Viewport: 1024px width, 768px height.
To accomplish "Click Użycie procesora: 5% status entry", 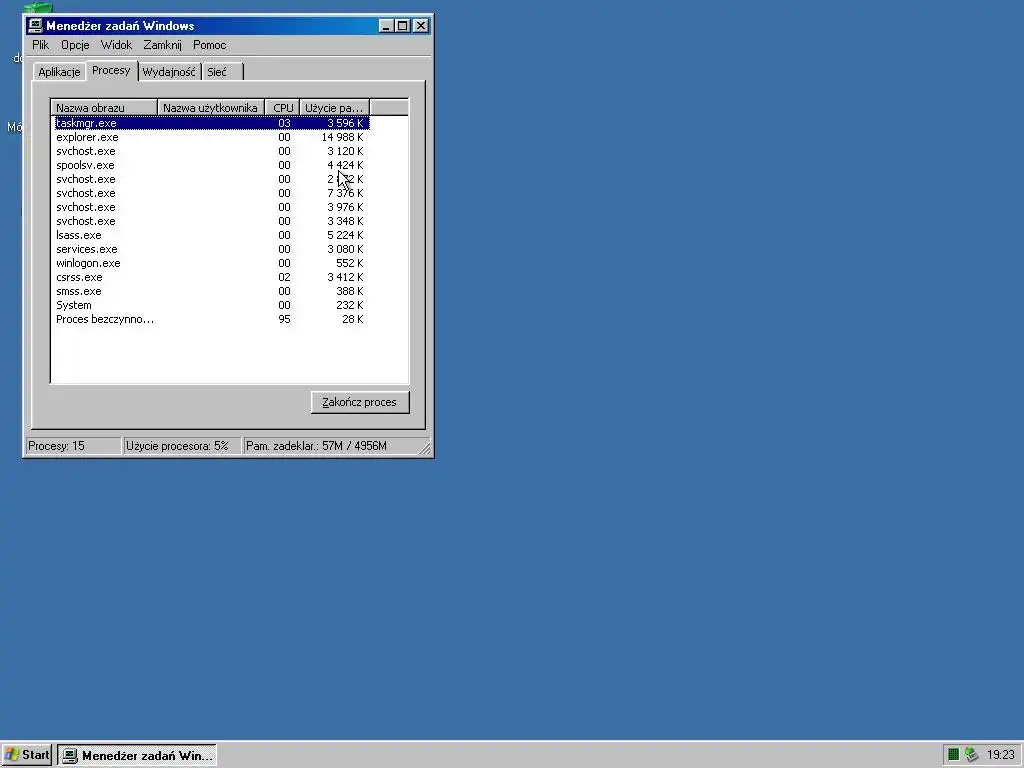I will 182,446.
